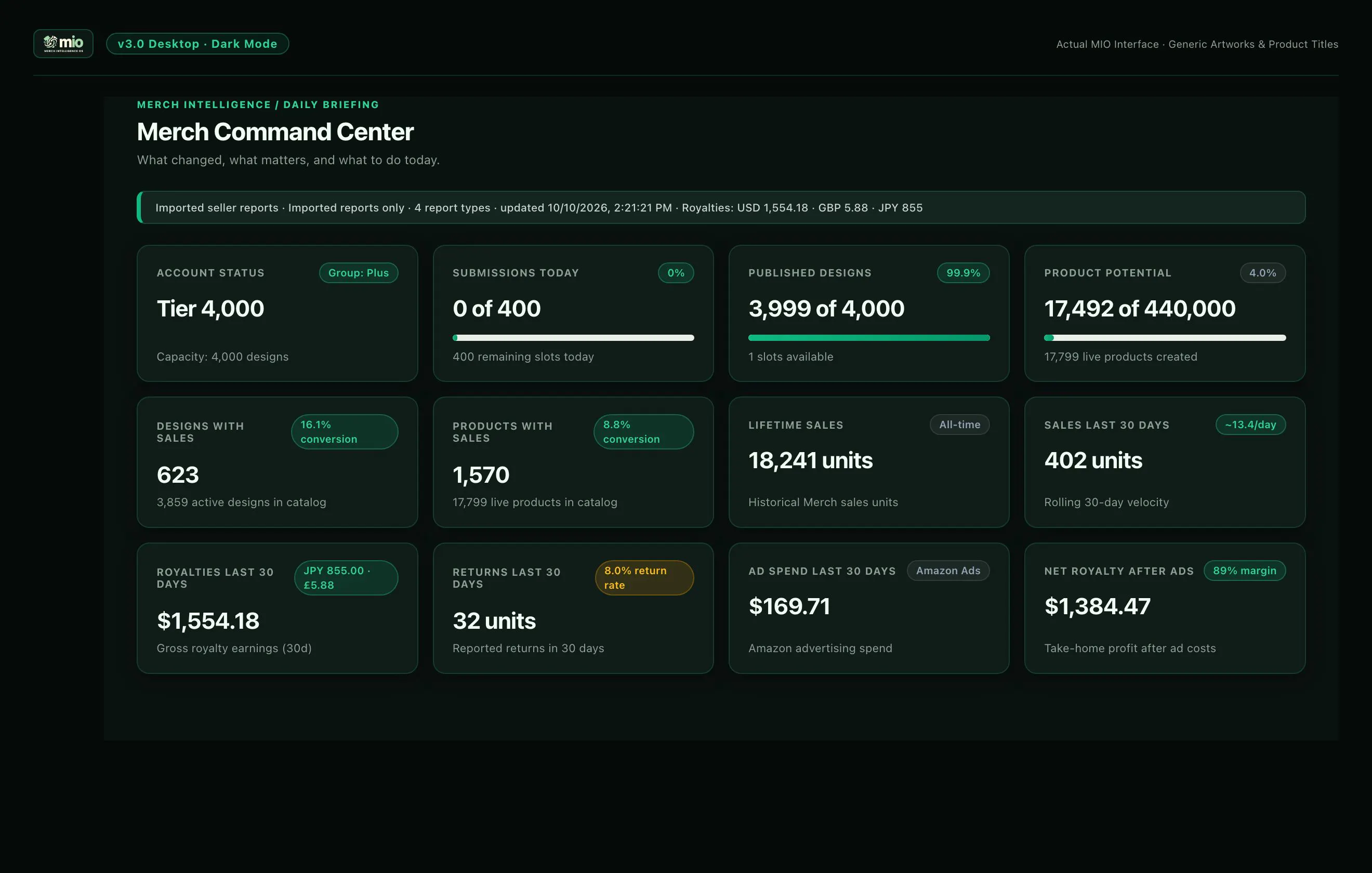The width and height of the screenshot is (1372, 873).
Task: Click the JPY 855.00 · £5.88 badge
Action: click(346, 578)
